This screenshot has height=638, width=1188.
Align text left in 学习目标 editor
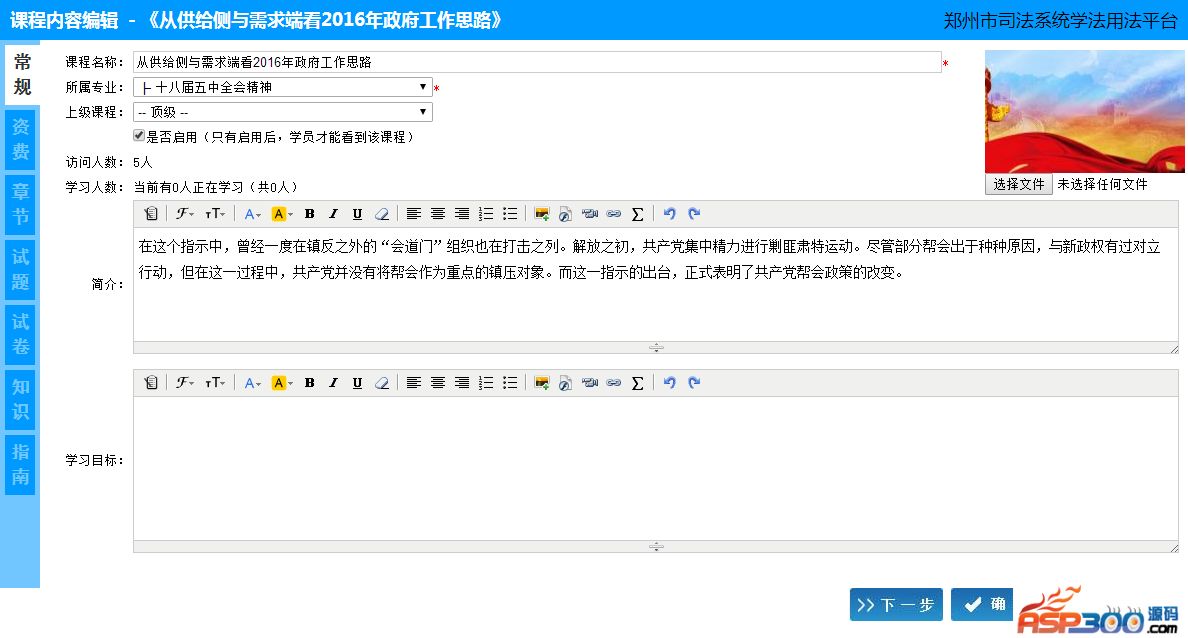click(414, 383)
